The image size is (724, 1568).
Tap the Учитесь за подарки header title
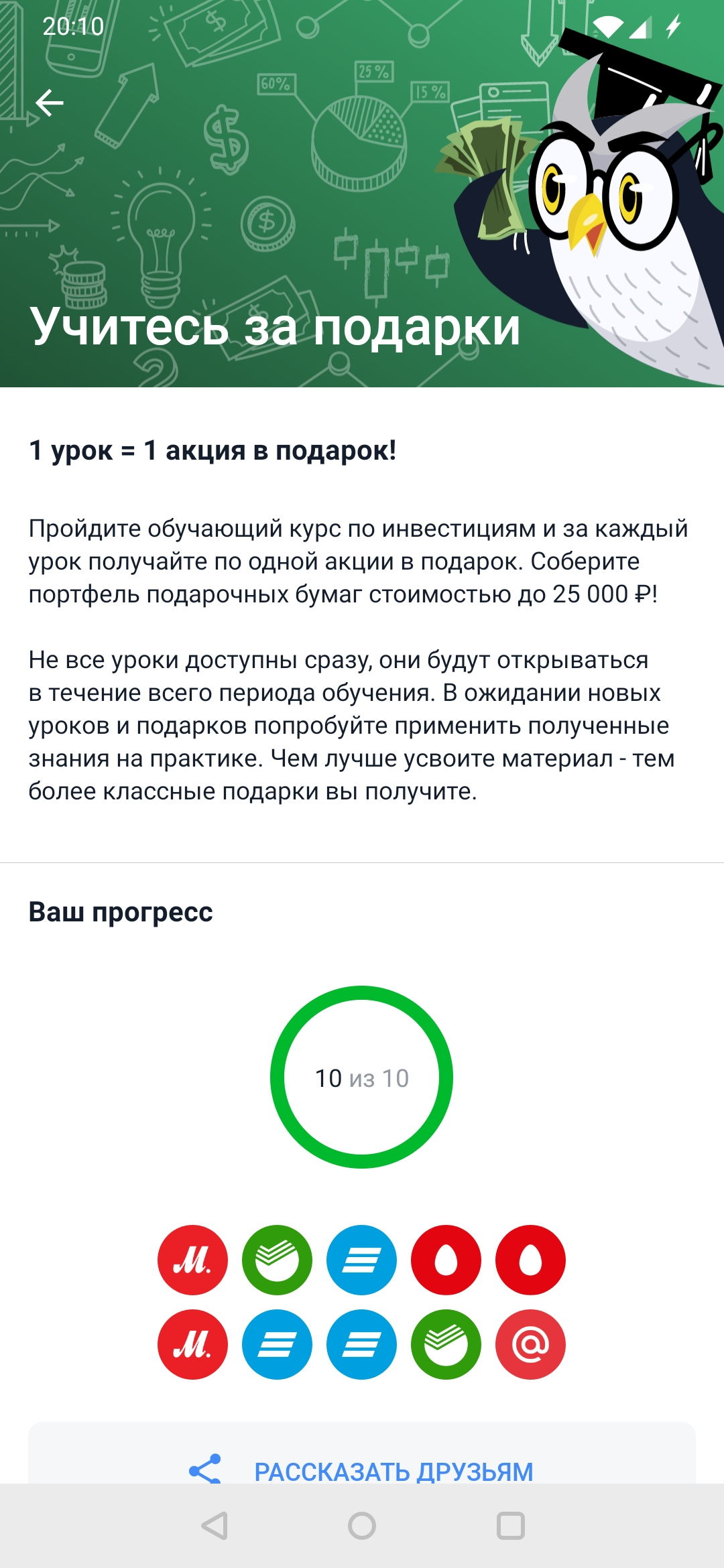pyautogui.click(x=275, y=327)
